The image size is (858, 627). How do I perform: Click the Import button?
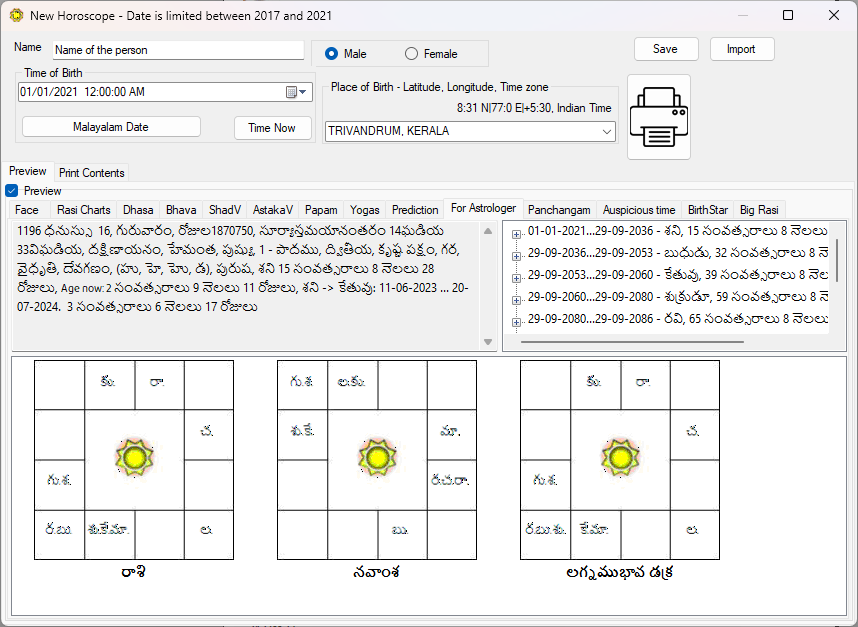[741, 49]
